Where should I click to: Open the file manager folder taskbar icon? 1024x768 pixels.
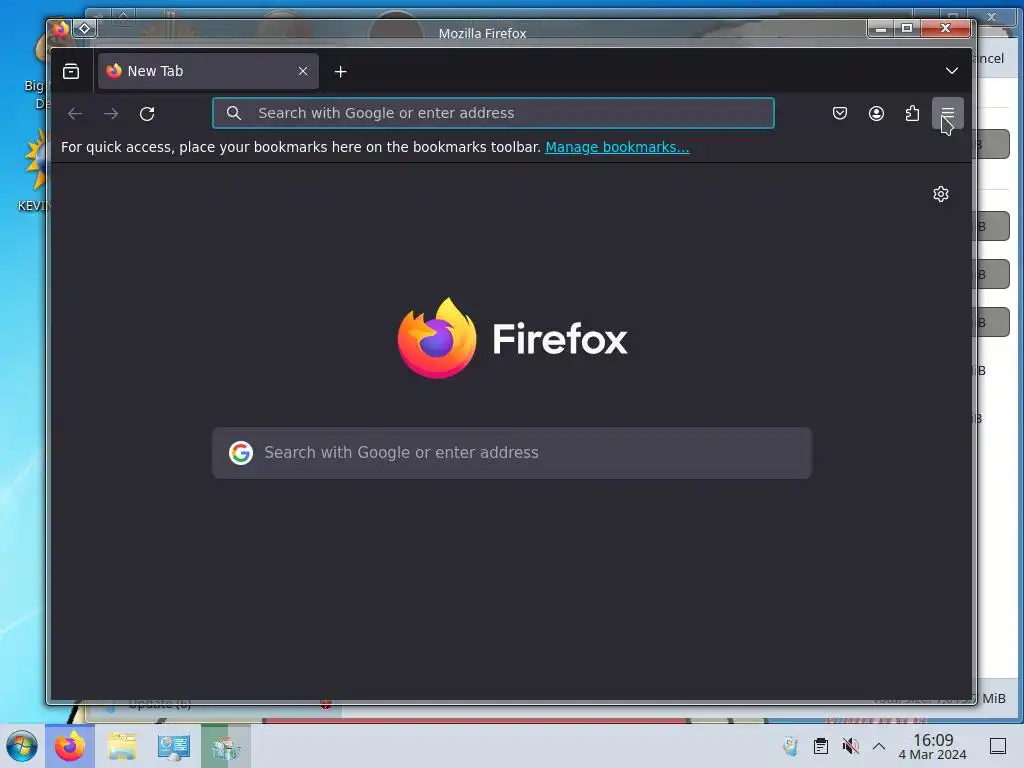click(122, 746)
